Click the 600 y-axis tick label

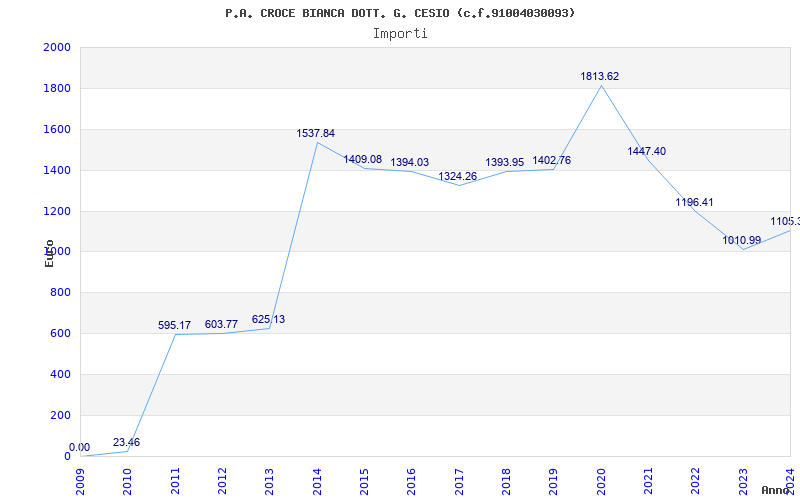point(60,333)
